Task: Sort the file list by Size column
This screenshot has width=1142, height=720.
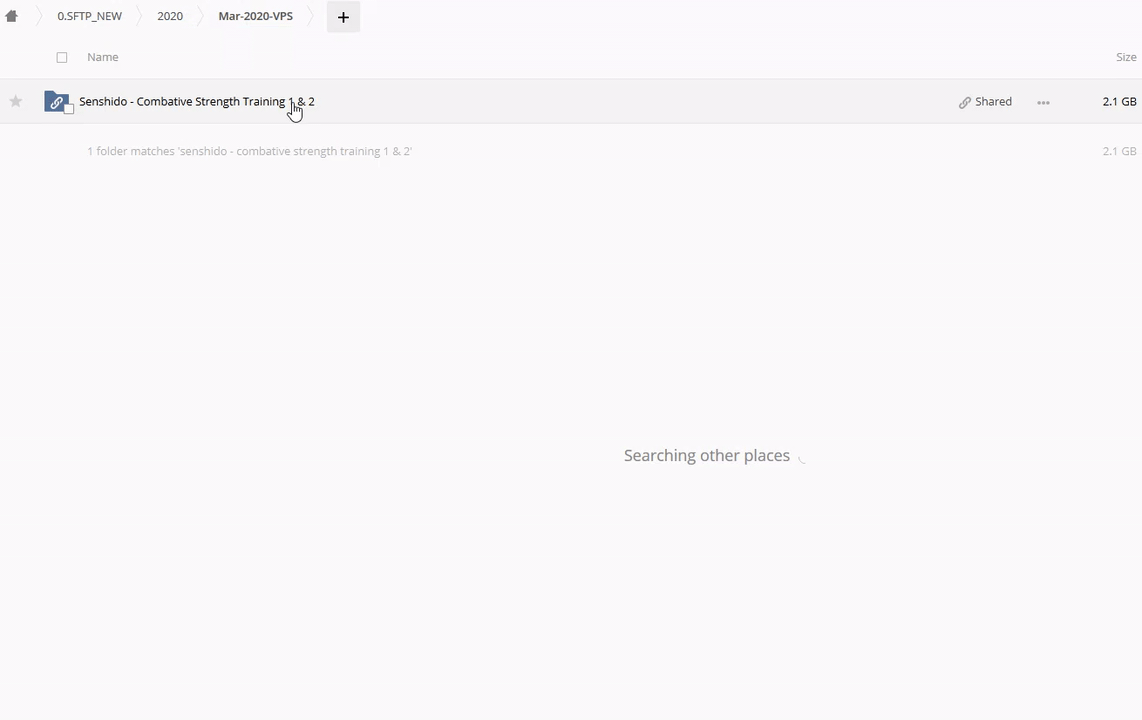Action: [1126, 57]
